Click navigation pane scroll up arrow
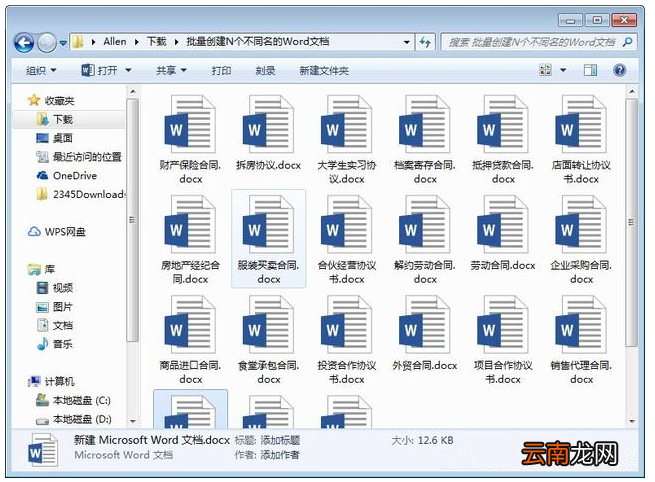 click(133, 91)
